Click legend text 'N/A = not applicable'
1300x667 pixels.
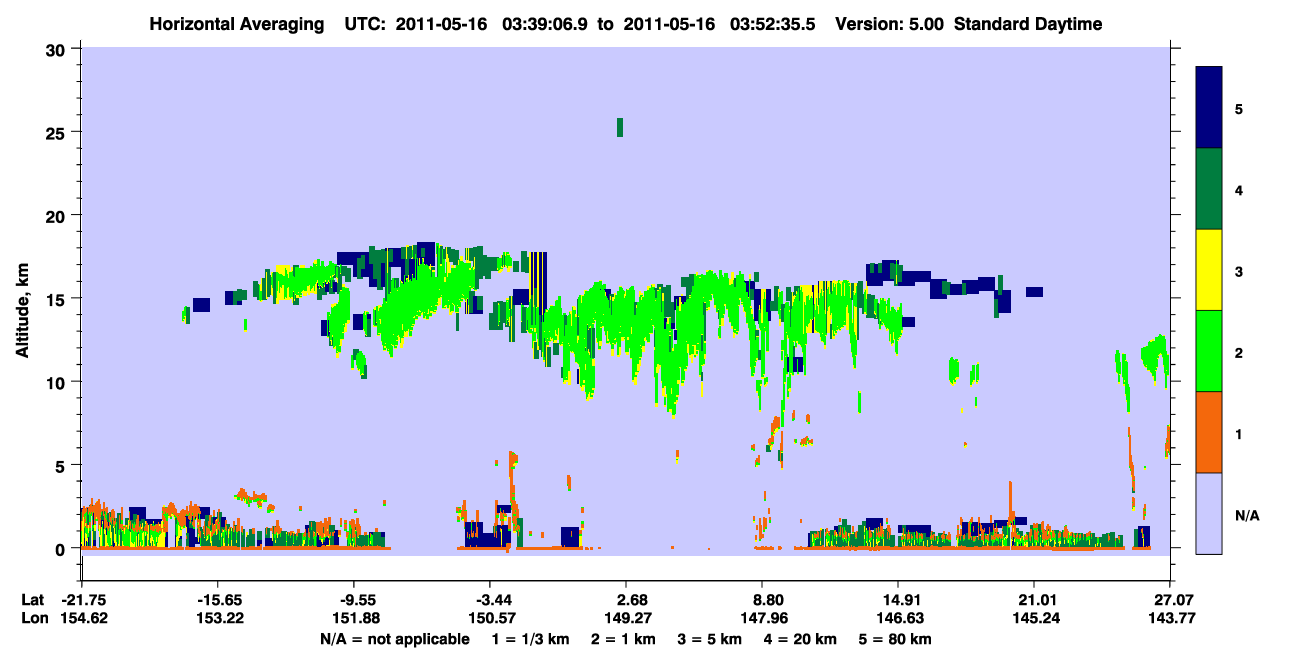click(394, 638)
